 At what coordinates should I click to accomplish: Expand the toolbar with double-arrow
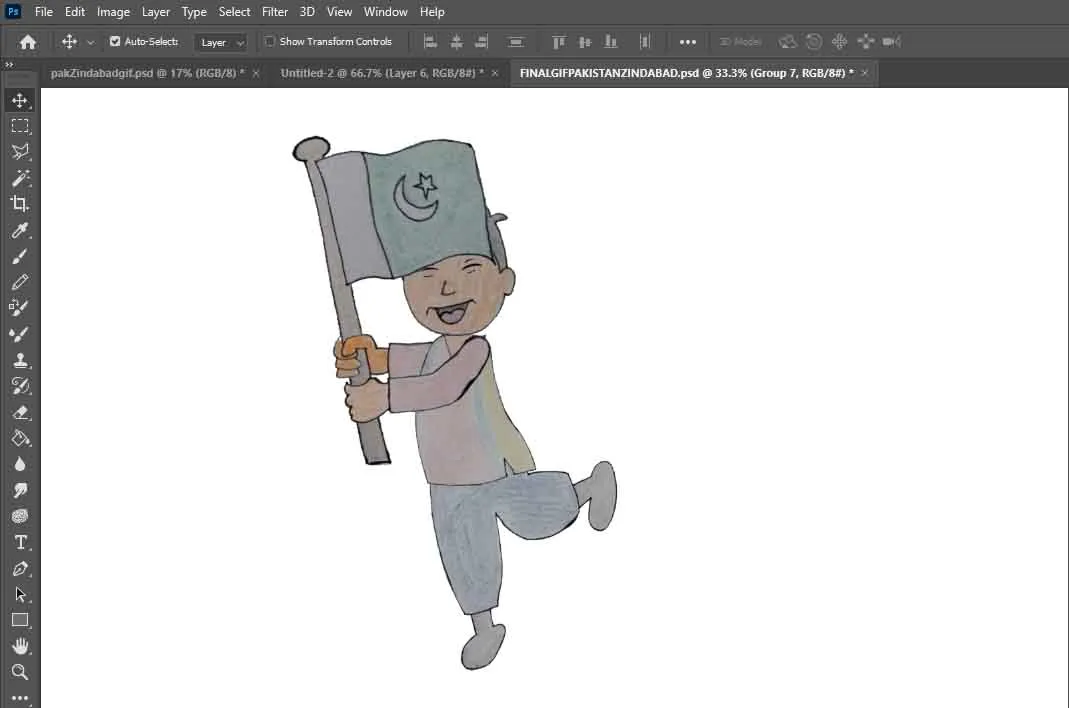click(x=9, y=65)
